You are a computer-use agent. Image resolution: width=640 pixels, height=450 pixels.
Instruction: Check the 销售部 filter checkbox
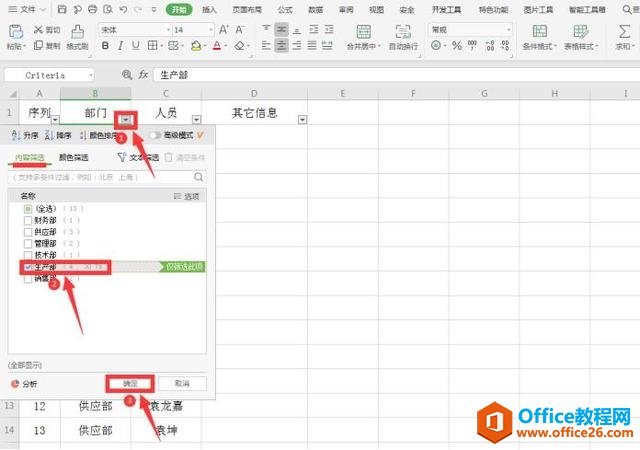coord(28,279)
